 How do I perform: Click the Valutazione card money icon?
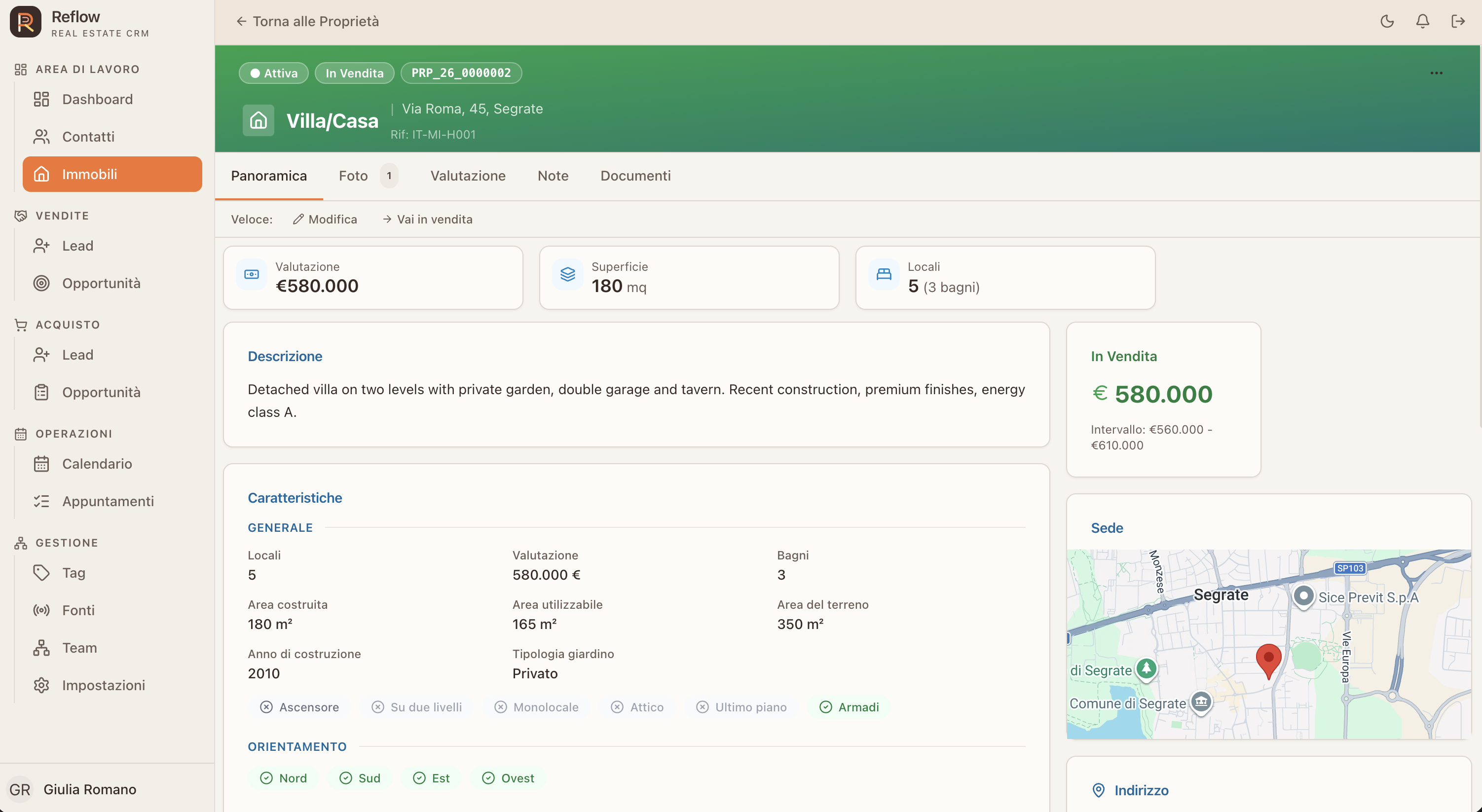(x=252, y=274)
